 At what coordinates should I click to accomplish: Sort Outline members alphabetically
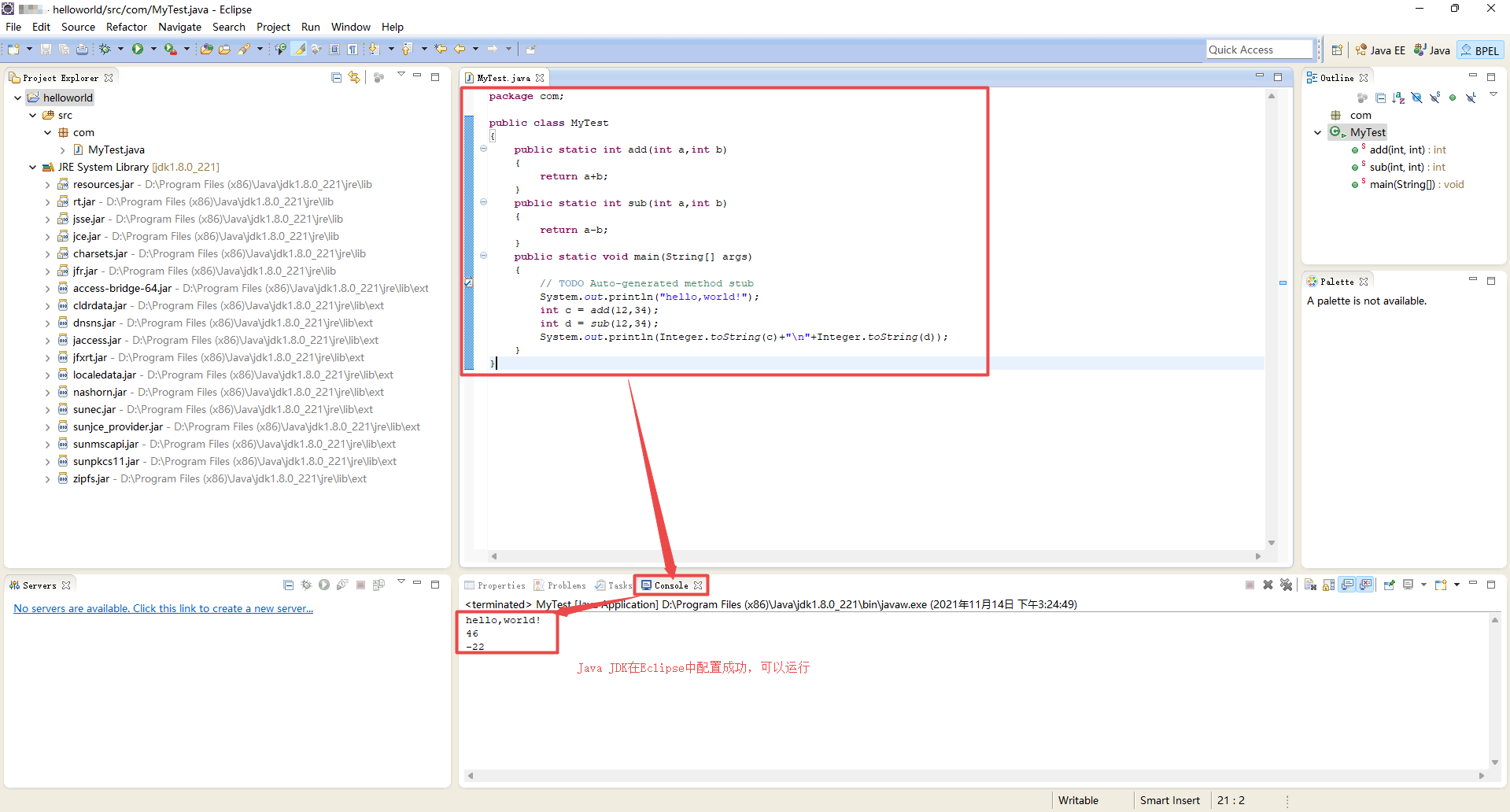1398,98
